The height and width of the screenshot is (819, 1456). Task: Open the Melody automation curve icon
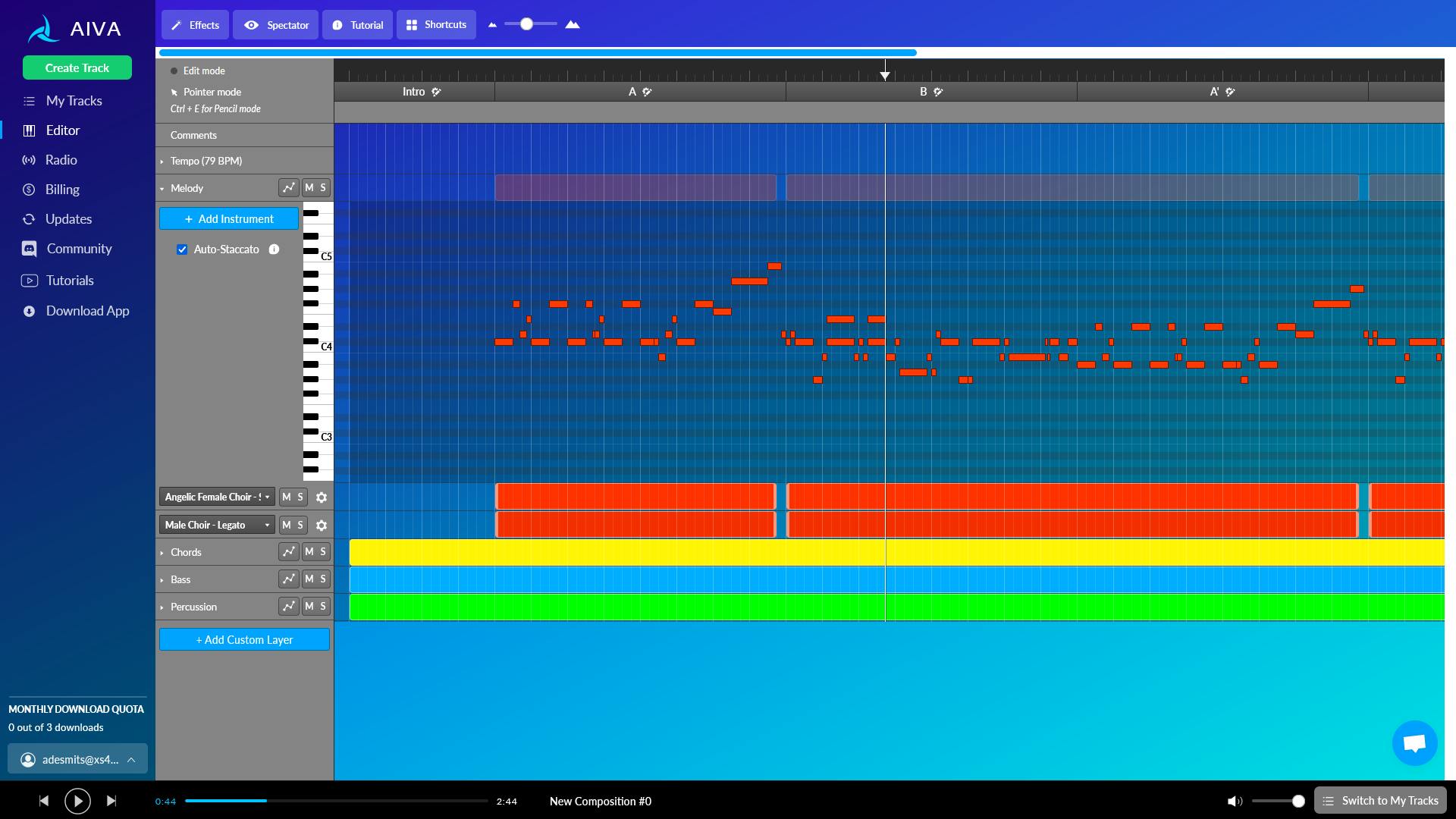[x=288, y=187]
